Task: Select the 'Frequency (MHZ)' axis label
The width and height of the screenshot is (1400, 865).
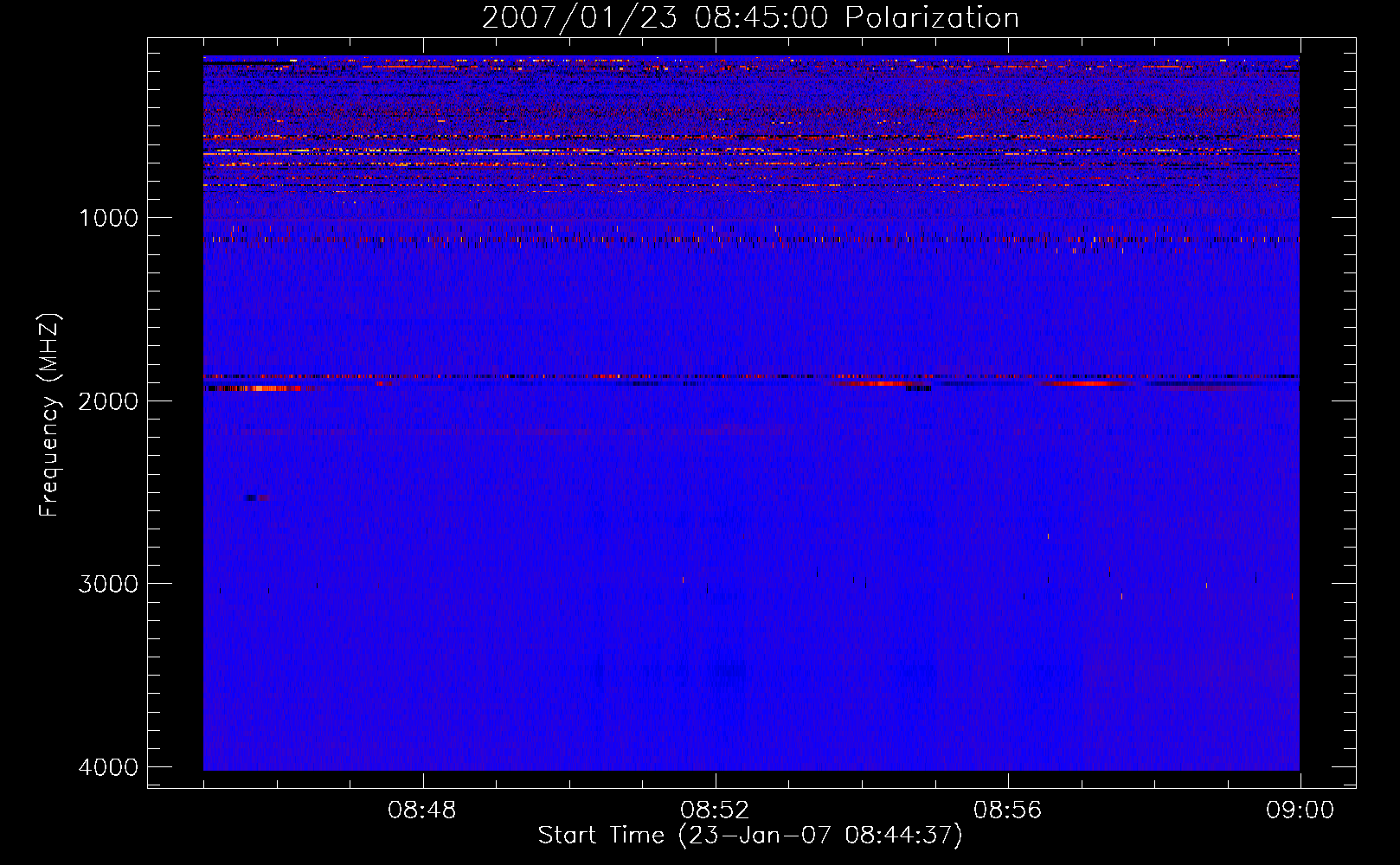Action: [49, 415]
